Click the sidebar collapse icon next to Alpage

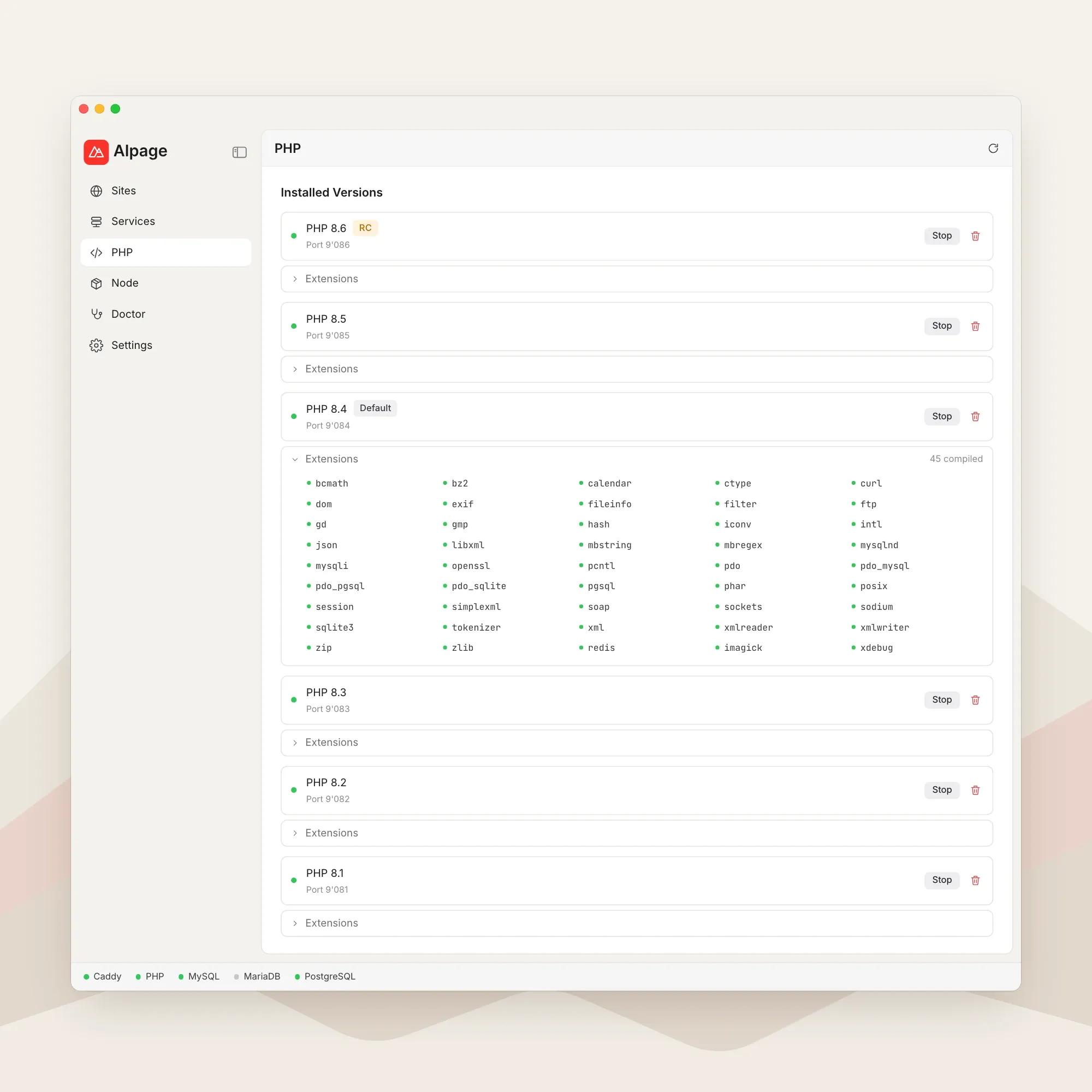pos(239,152)
